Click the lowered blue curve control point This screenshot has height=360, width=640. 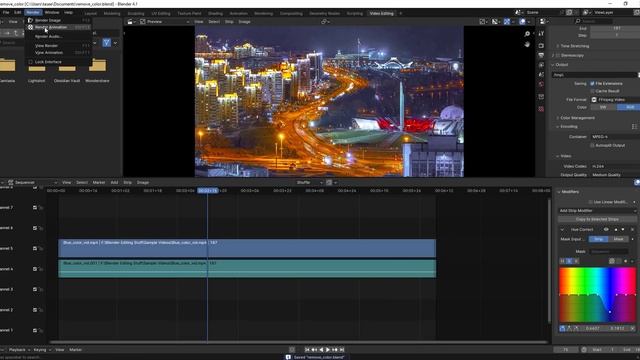[610, 312]
